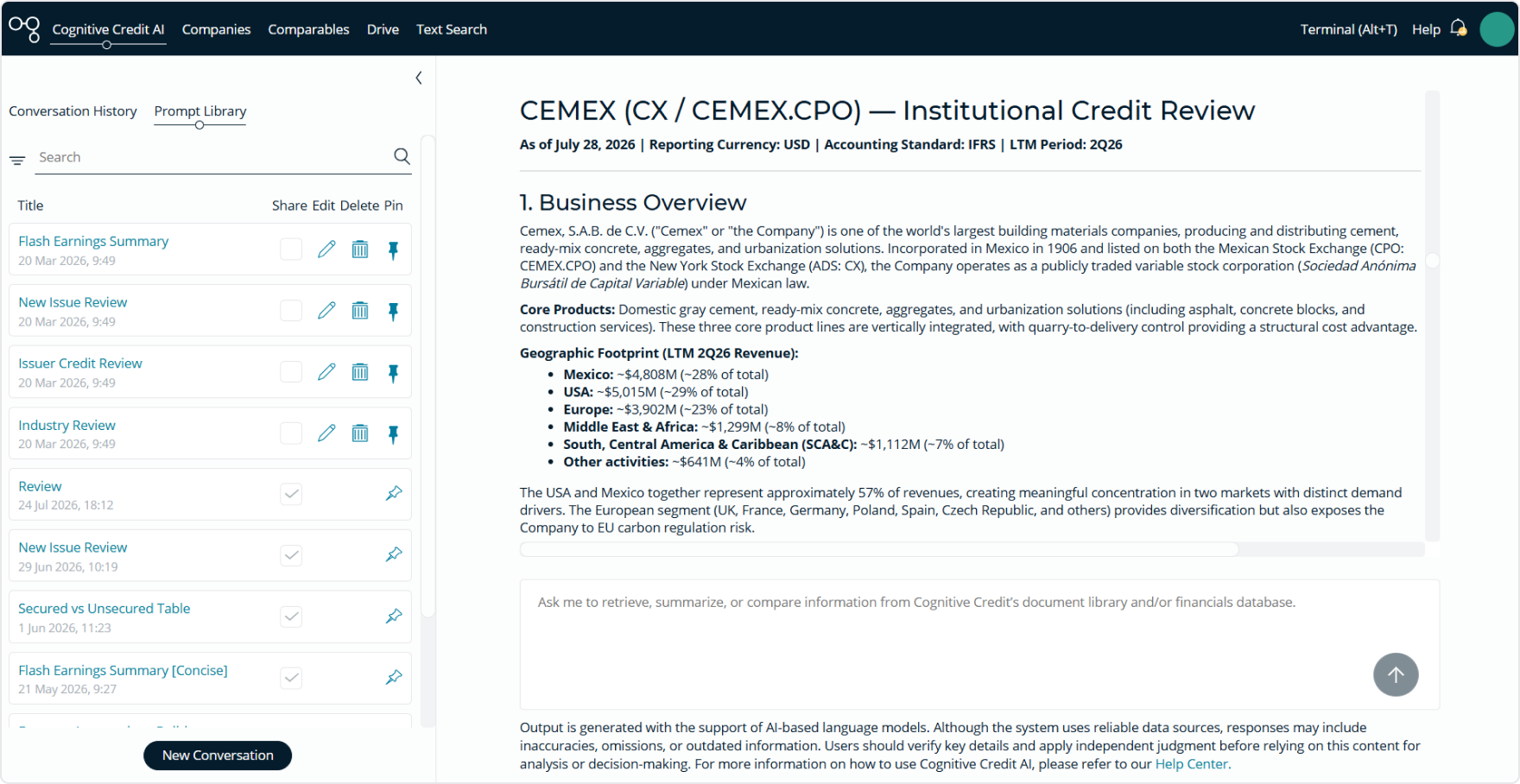
Task: Open the Flash Earnings Summary prompt title
Action: (x=93, y=242)
